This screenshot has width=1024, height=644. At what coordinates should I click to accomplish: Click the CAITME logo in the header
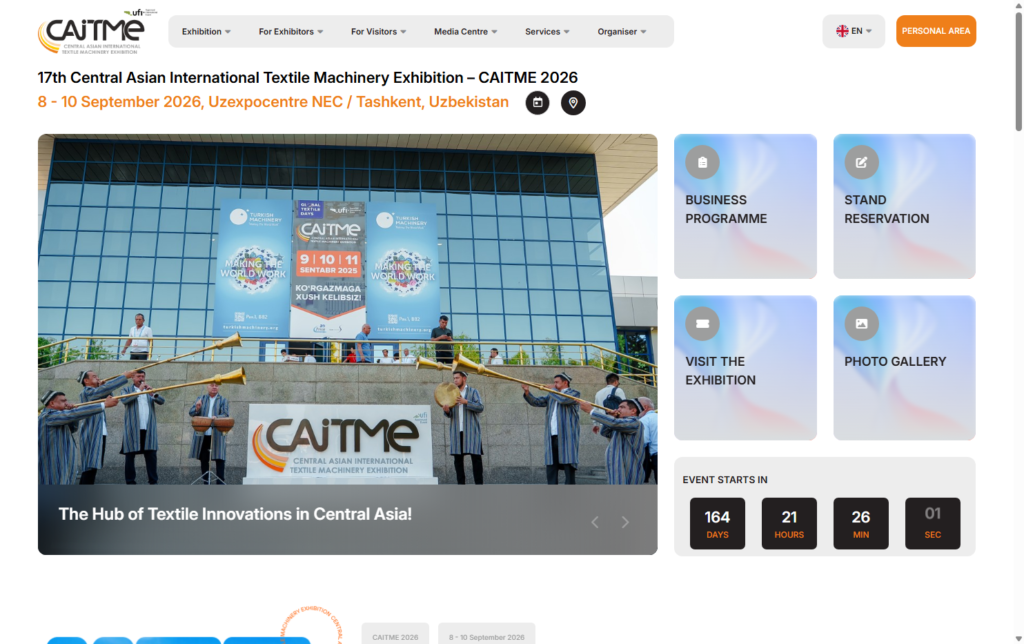(91, 32)
